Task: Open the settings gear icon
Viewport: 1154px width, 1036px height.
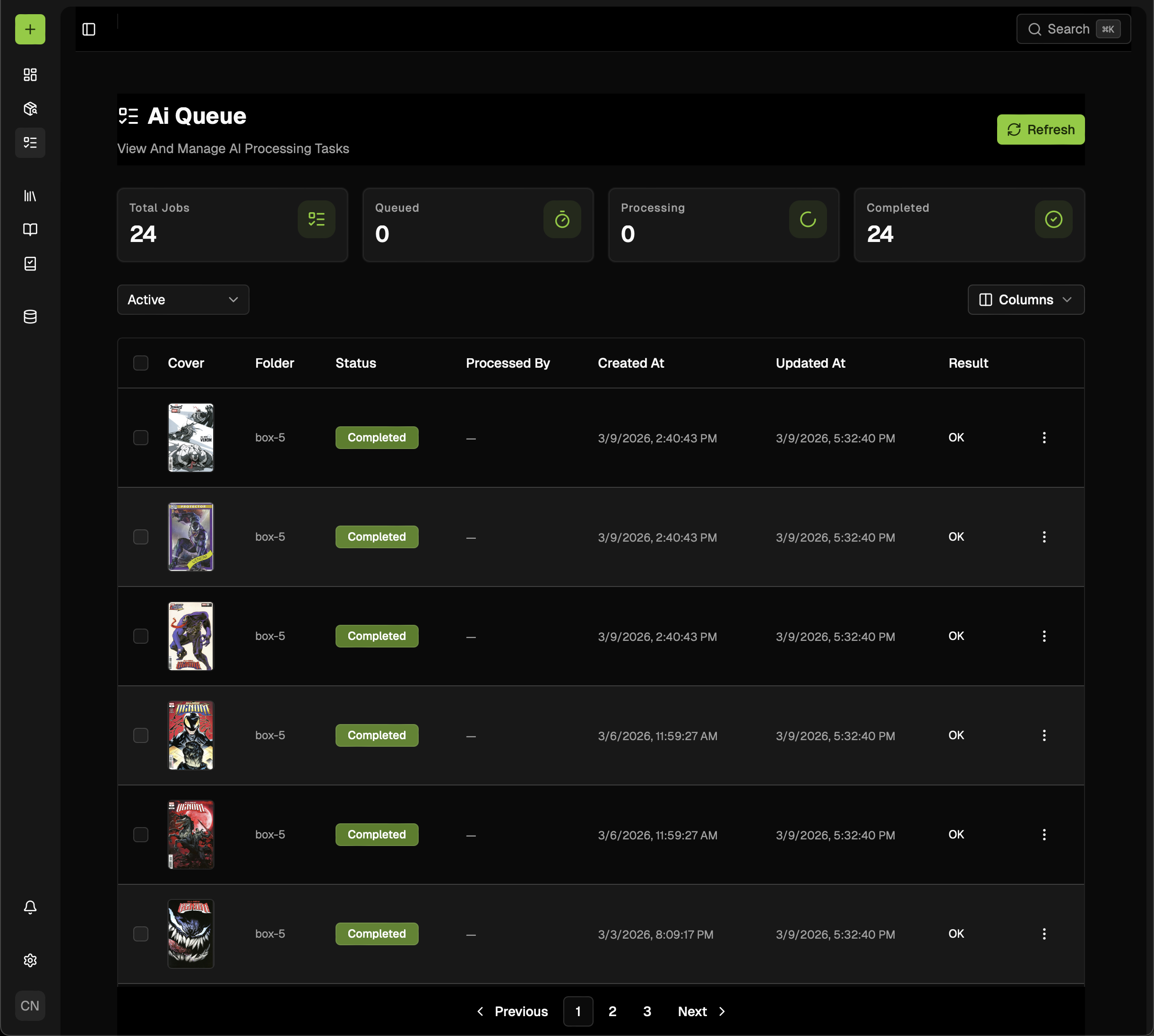Action: click(30, 960)
